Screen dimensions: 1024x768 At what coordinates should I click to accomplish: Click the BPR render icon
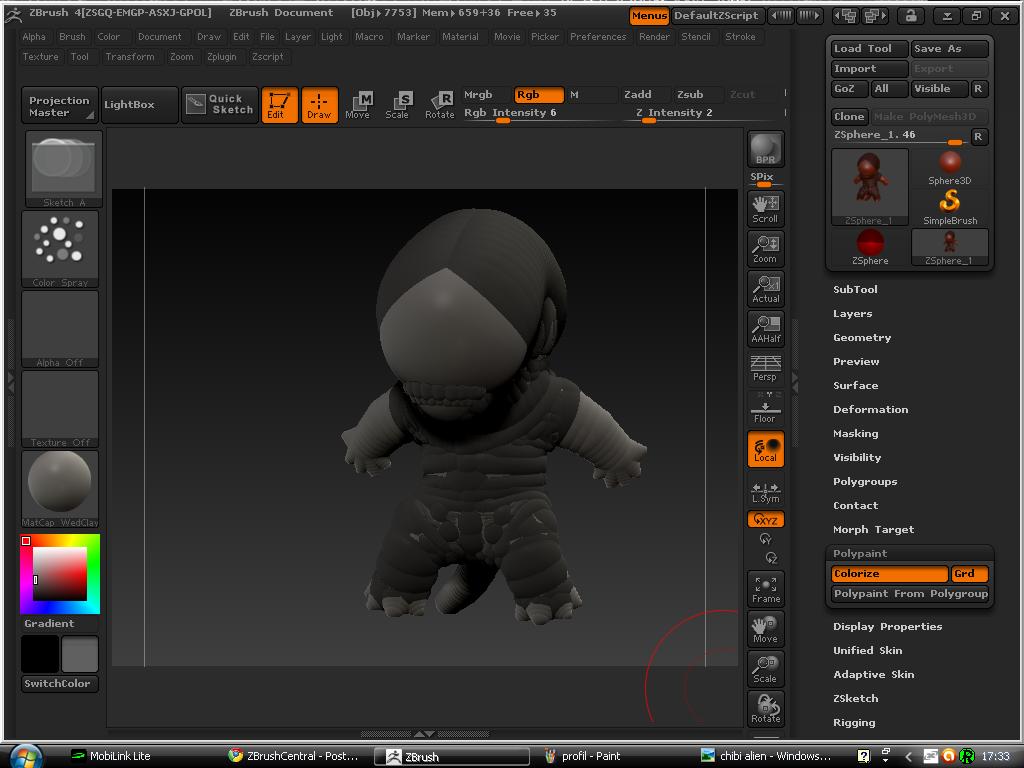[765, 149]
